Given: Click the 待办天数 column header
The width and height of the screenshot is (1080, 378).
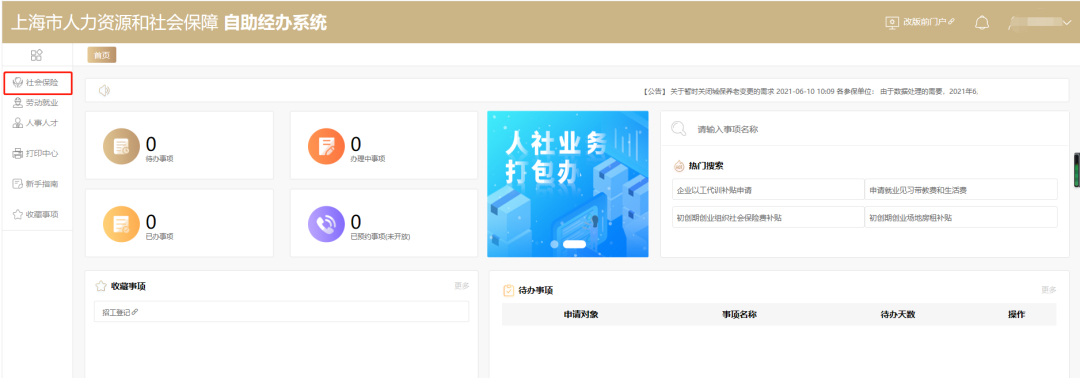Looking at the screenshot, I should click(897, 315).
